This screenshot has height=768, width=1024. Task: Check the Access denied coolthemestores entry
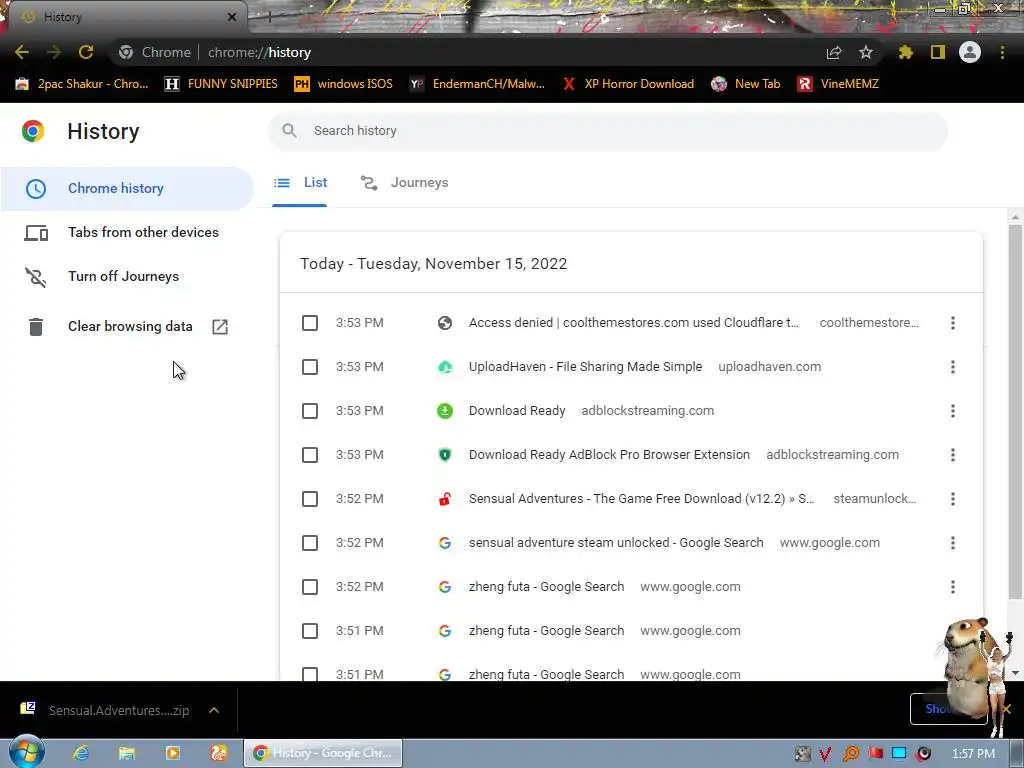coord(310,323)
